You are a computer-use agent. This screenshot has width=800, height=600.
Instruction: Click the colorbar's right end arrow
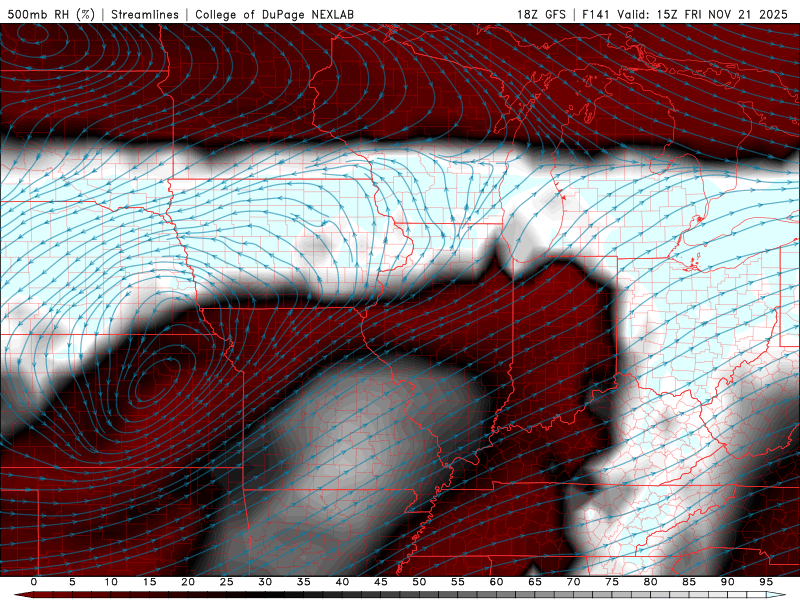pos(777,595)
